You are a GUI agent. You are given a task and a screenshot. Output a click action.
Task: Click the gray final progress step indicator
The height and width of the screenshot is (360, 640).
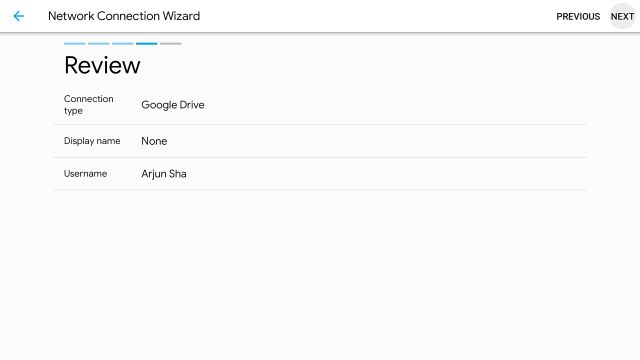(x=171, y=44)
